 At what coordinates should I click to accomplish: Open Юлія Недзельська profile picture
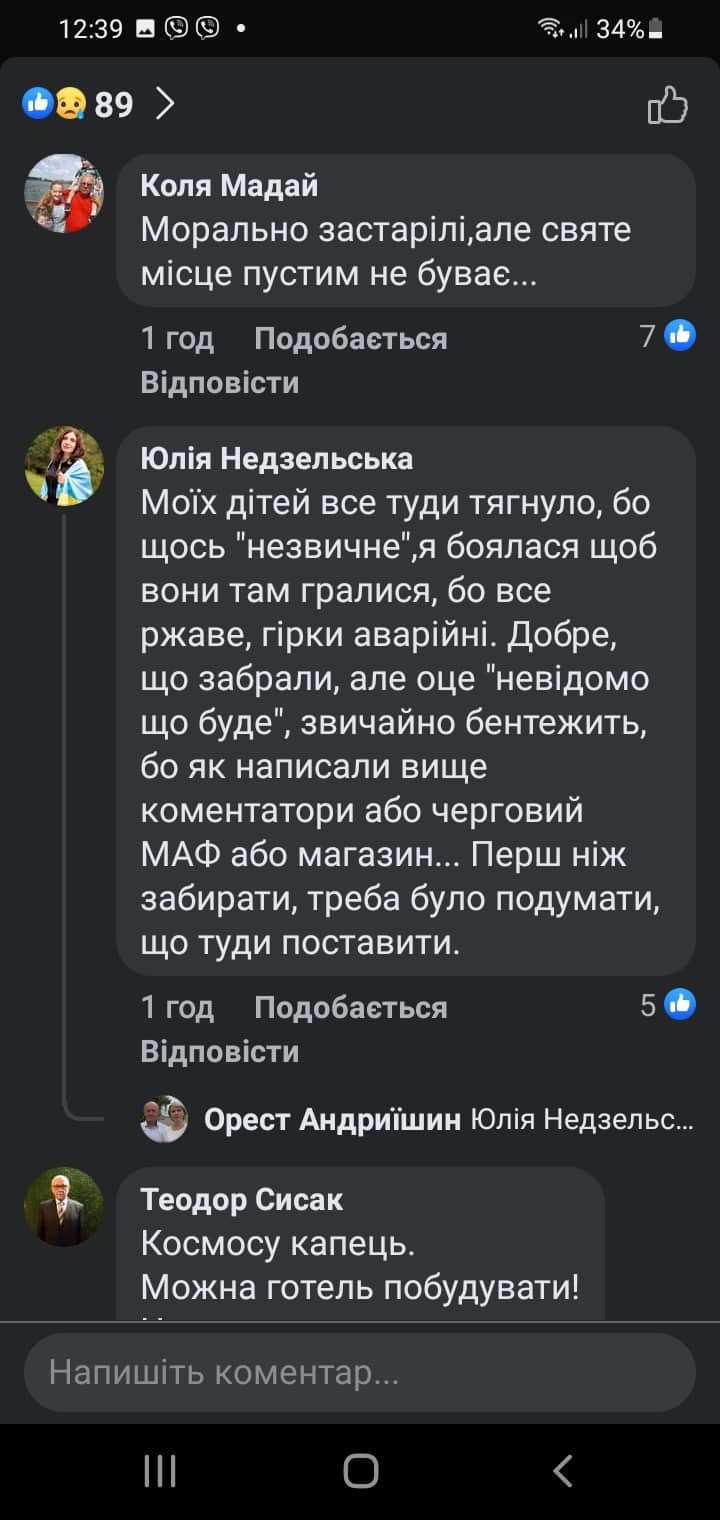64,466
